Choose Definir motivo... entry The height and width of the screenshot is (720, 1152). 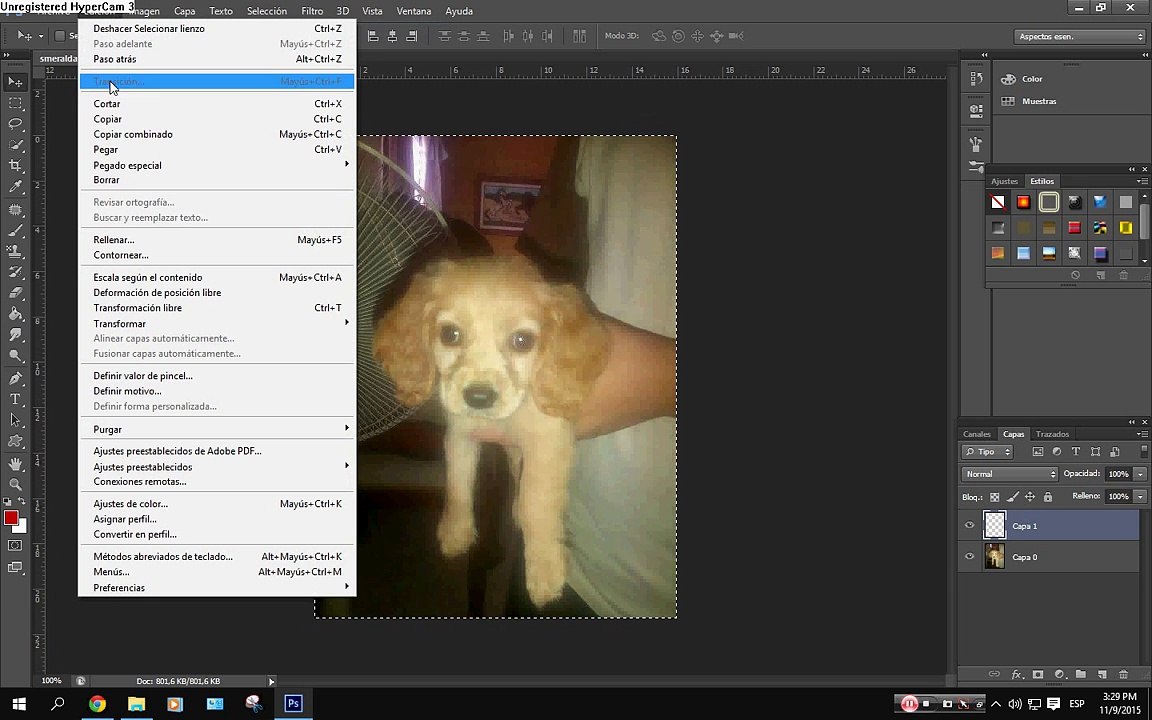[x=217, y=391]
